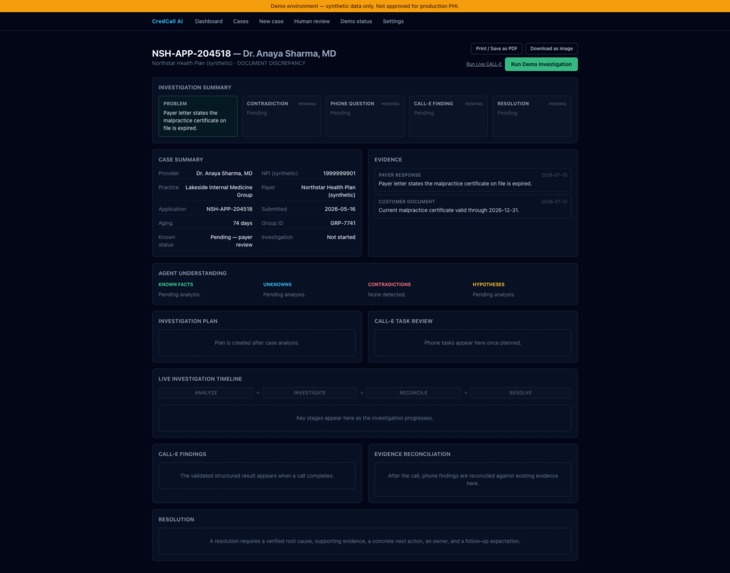The width and height of the screenshot is (730, 573).
Task: Click the Unknowns label in Agent Understanding
Action: click(277, 284)
